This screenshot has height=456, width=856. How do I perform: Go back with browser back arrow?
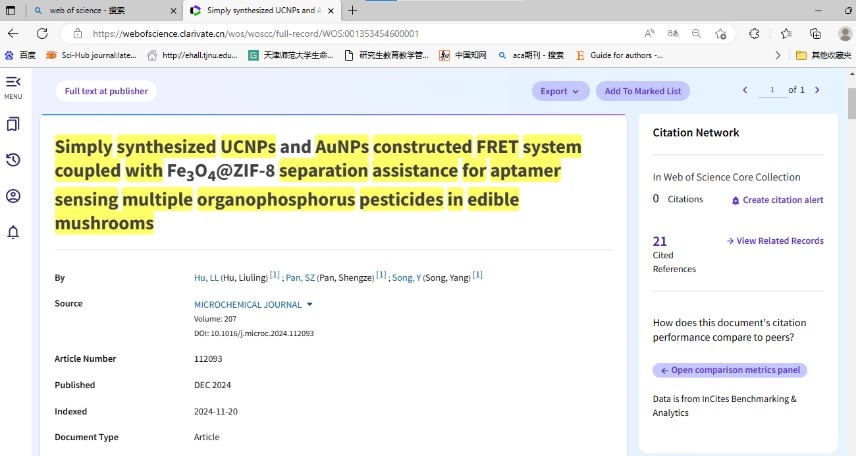click(13, 34)
